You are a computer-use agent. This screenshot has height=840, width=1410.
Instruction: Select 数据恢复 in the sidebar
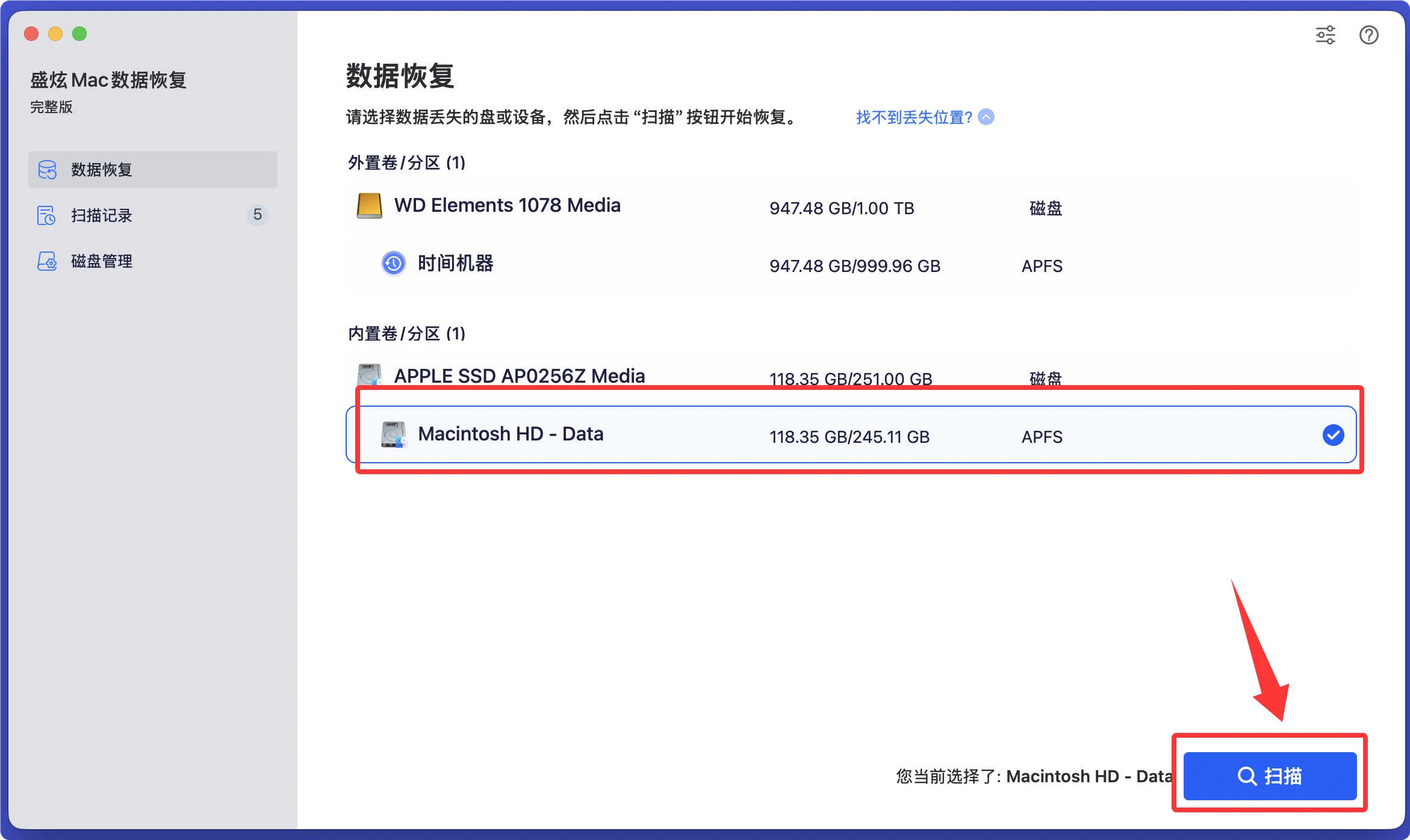(x=153, y=170)
